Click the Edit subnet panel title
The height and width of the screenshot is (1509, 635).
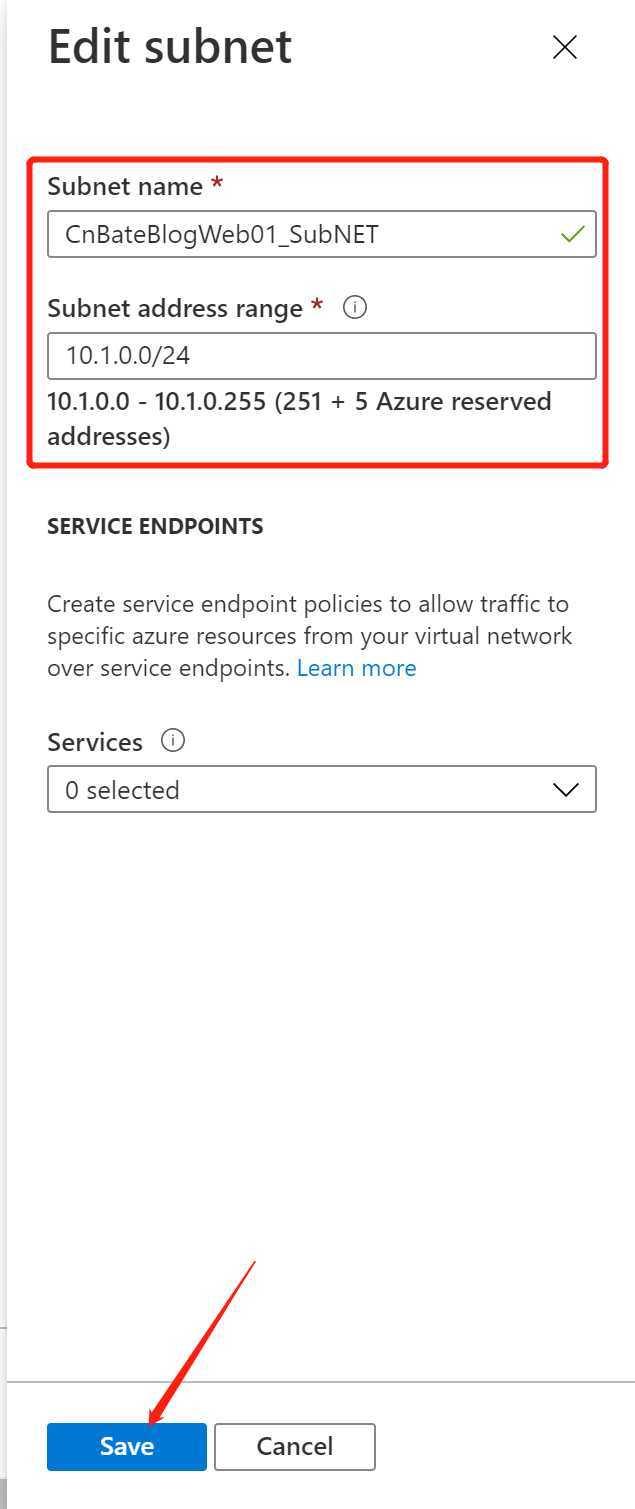(x=170, y=47)
